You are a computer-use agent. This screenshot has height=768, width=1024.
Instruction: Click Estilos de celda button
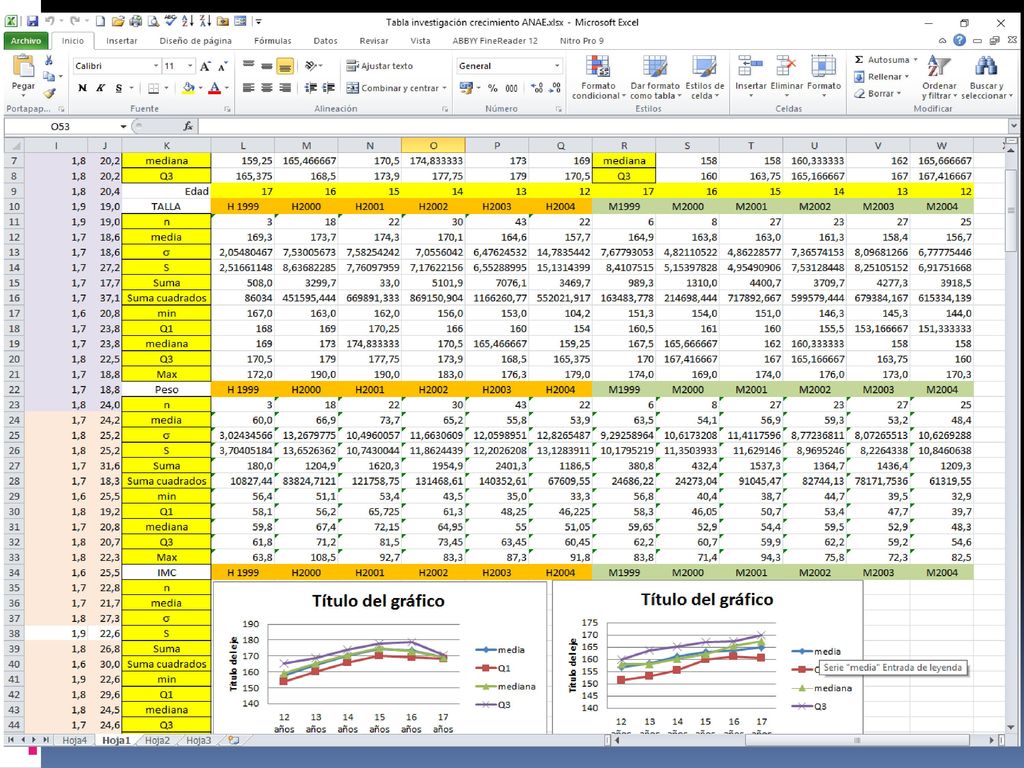click(705, 78)
